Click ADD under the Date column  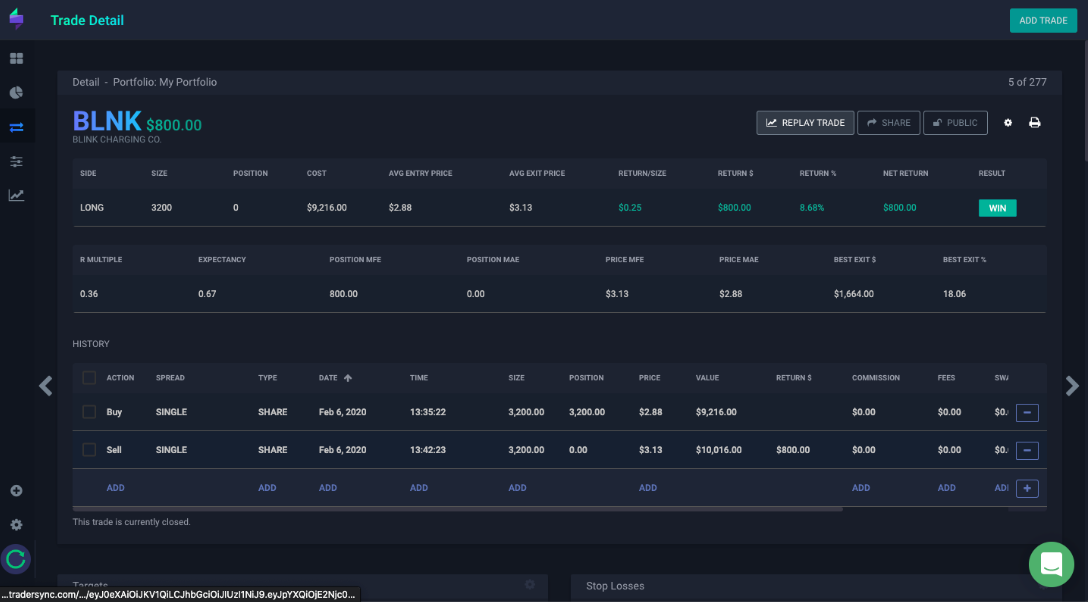[x=328, y=488]
